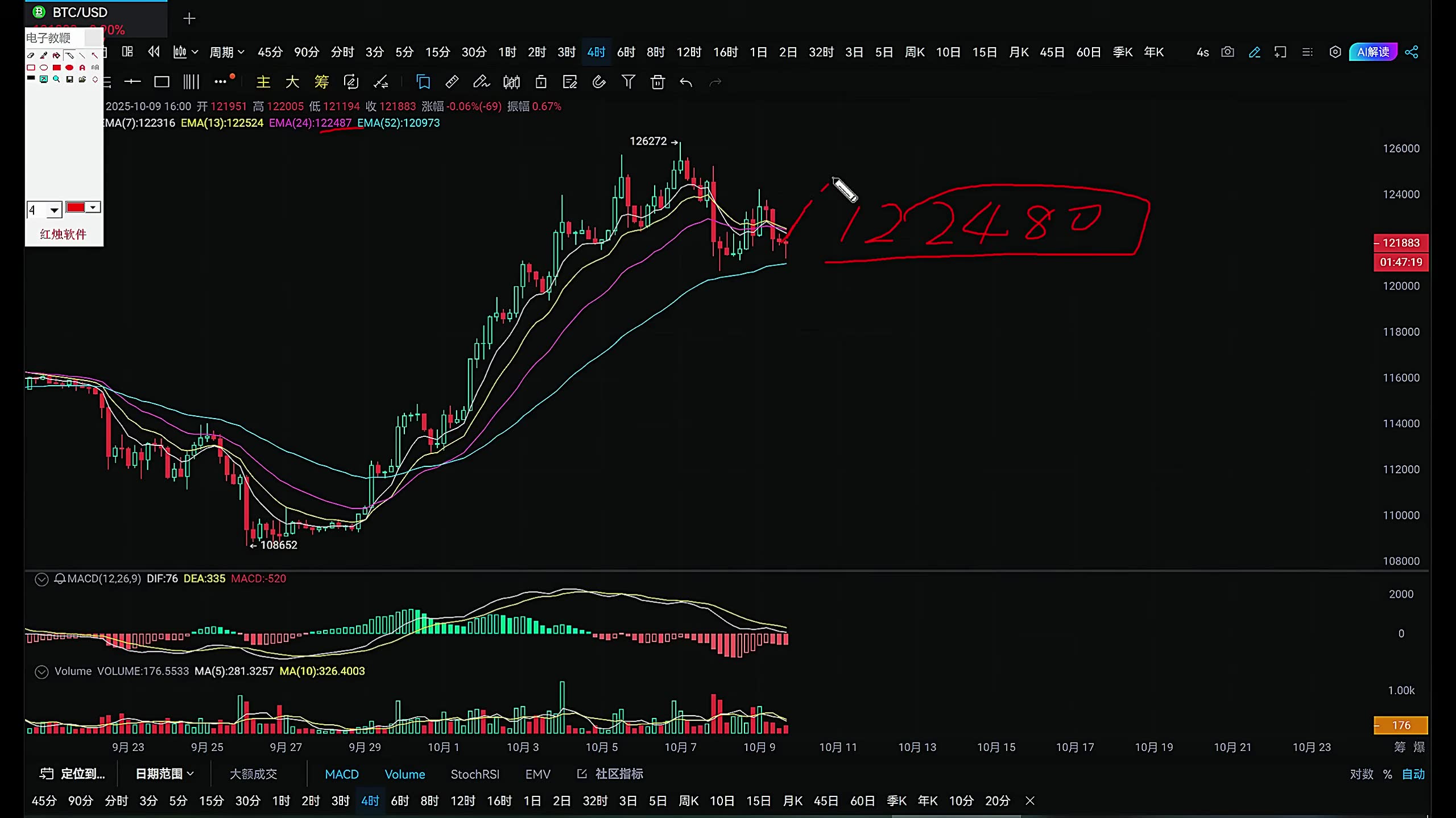Viewport: 1456px width, 818px height.
Task: Collapse the Volume indicator panel
Action: point(42,672)
